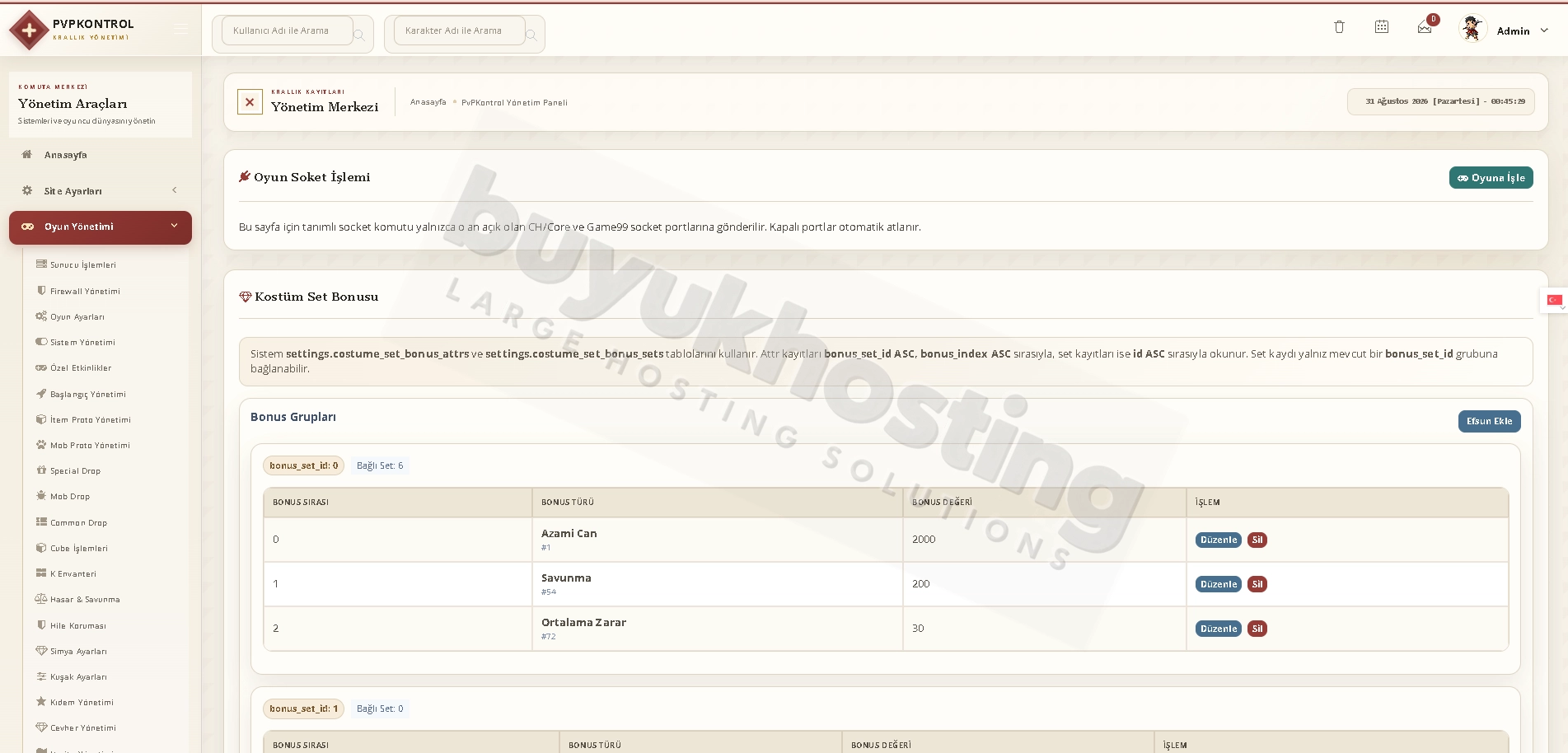Click the character search magnifier icon
1568x753 pixels.
tap(531, 35)
